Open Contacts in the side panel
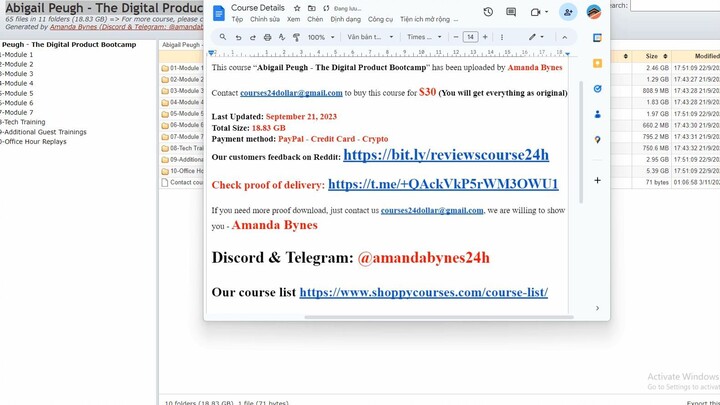Image resolution: width=720 pixels, height=405 pixels. [597, 114]
